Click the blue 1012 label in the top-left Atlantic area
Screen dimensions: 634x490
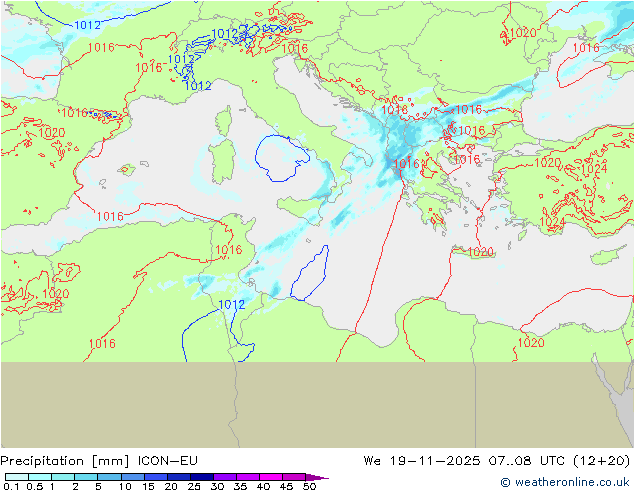point(87,25)
